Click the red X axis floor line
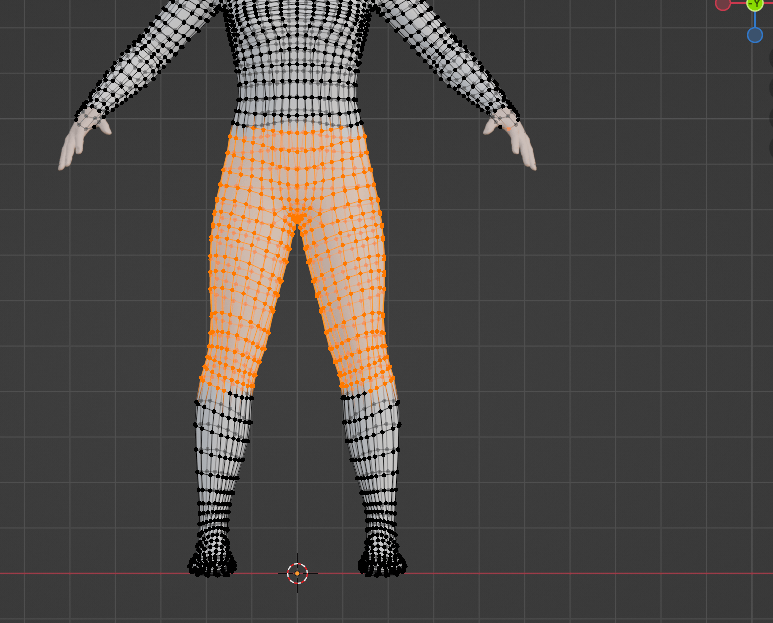Viewport: 773px width, 623px height. [x=600, y=574]
